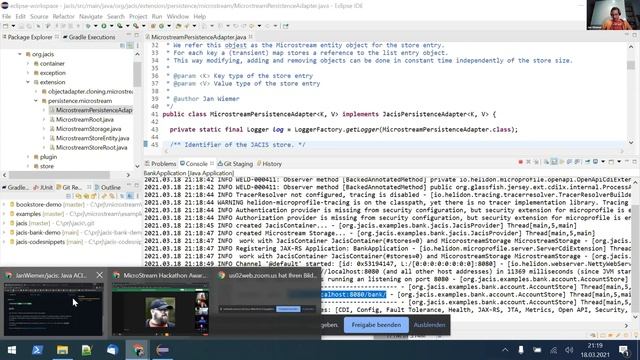Show hidden tray icons with the chevron
Image resolution: width=640 pixels, height=360 pixels.
505,350
